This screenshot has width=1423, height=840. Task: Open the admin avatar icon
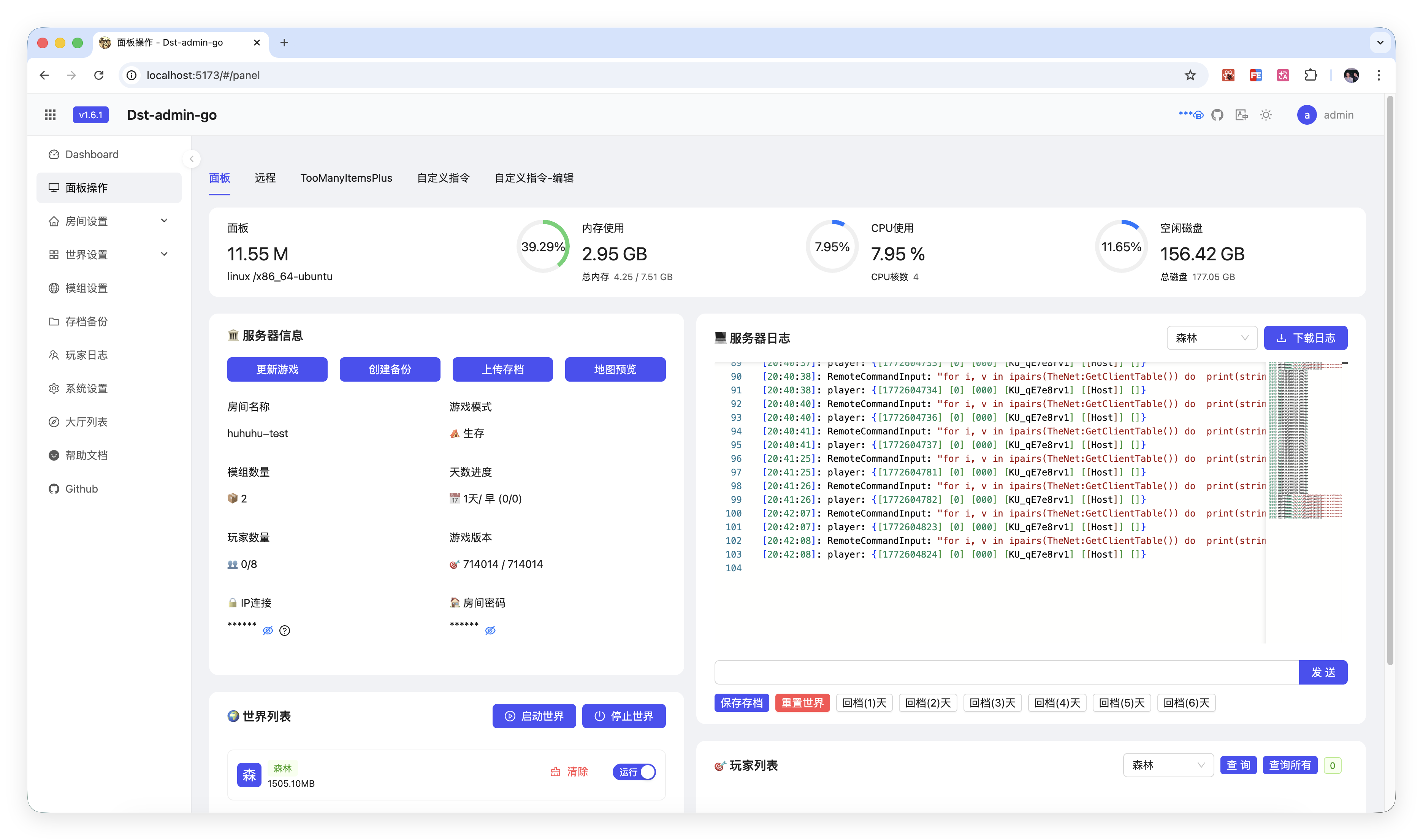tap(1306, 115)
